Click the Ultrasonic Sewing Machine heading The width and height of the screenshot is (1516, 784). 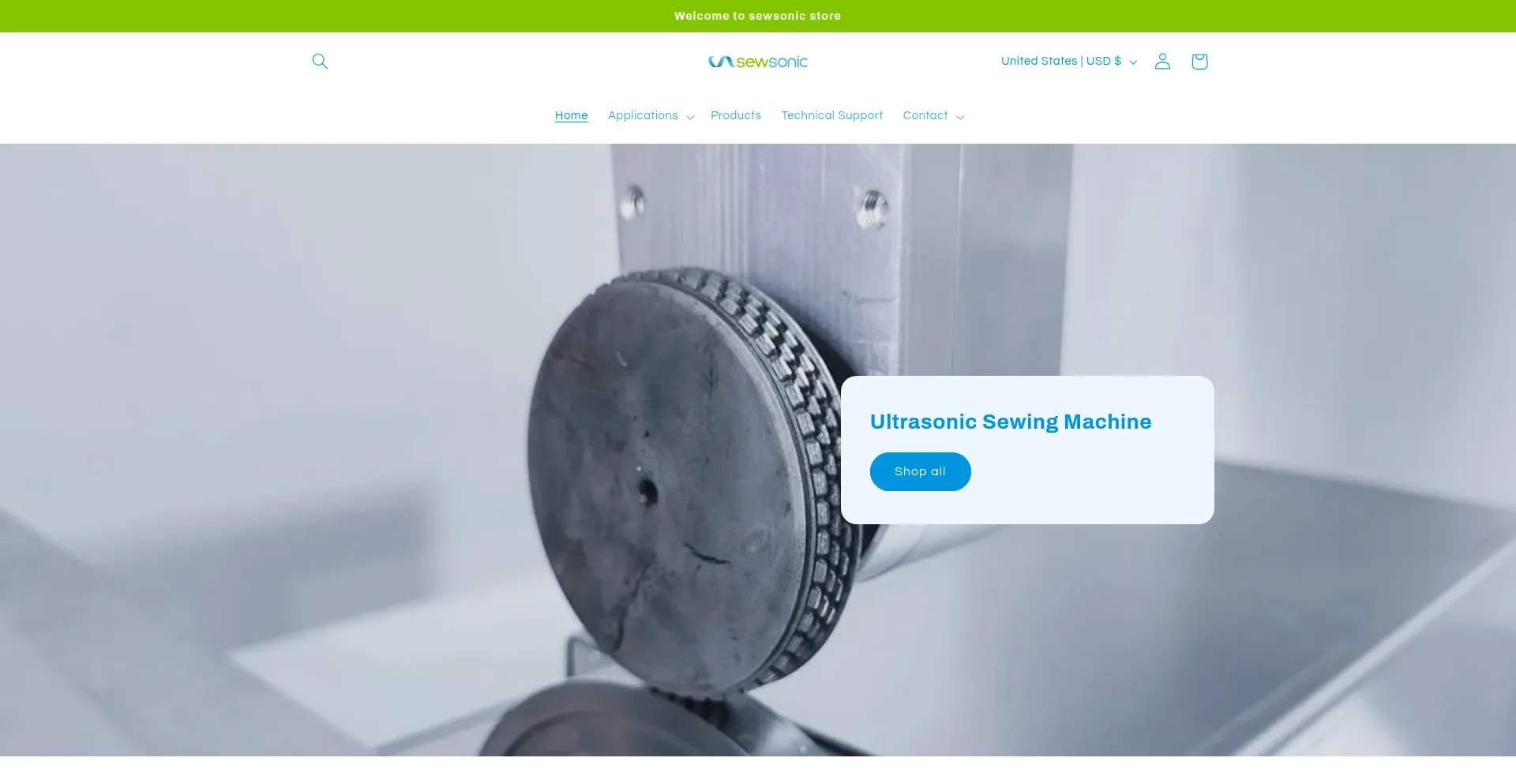pyautogui.click(x=1011, y=422)
